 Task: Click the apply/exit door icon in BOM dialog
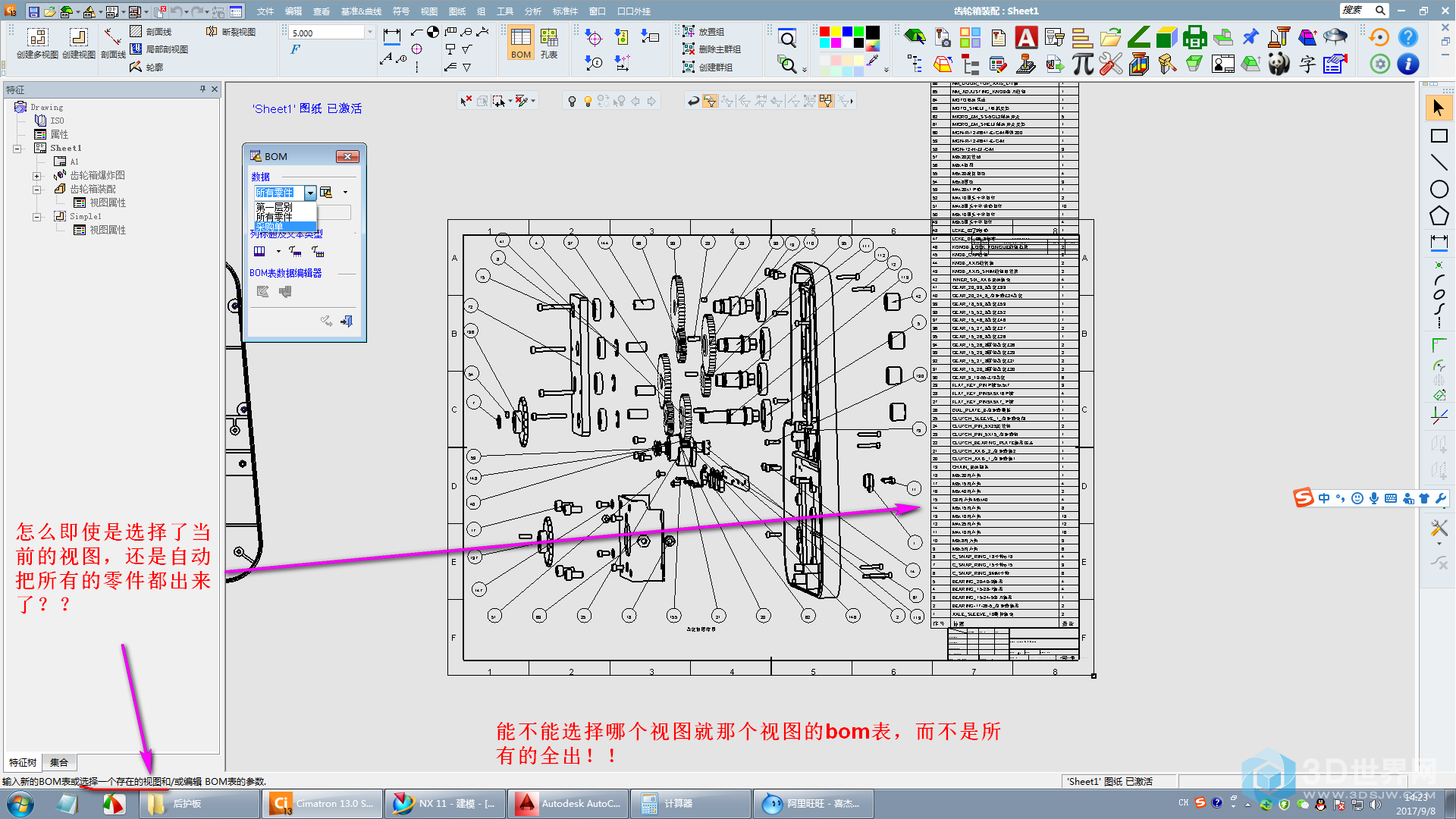point(347,322)
